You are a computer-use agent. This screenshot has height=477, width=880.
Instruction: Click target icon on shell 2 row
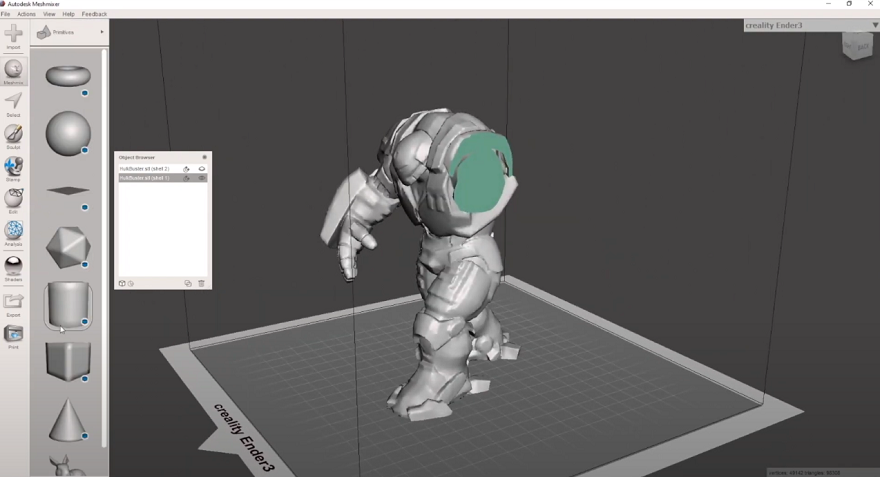(186, 168)
